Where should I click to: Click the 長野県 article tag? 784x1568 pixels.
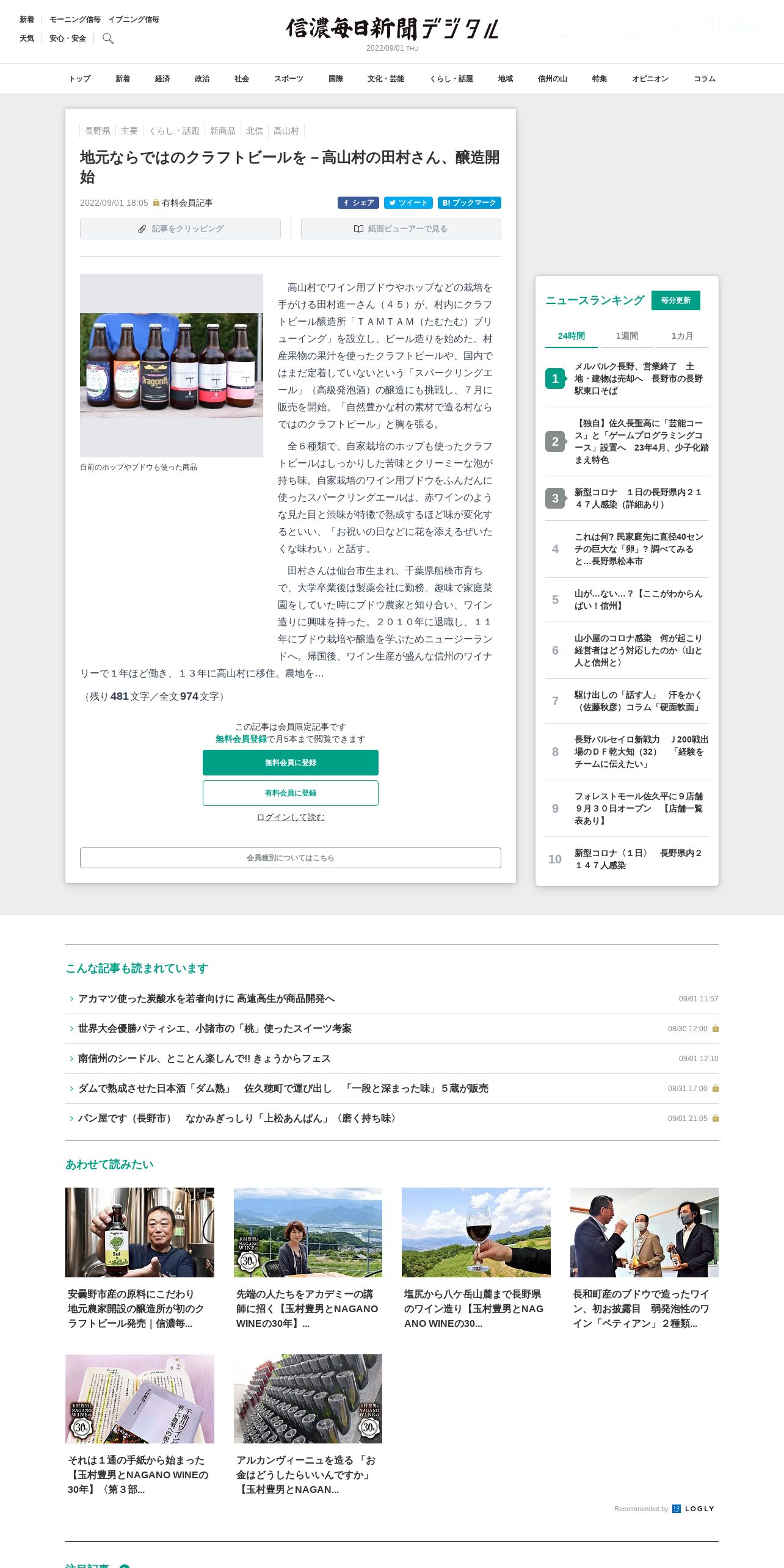point(98,131)
